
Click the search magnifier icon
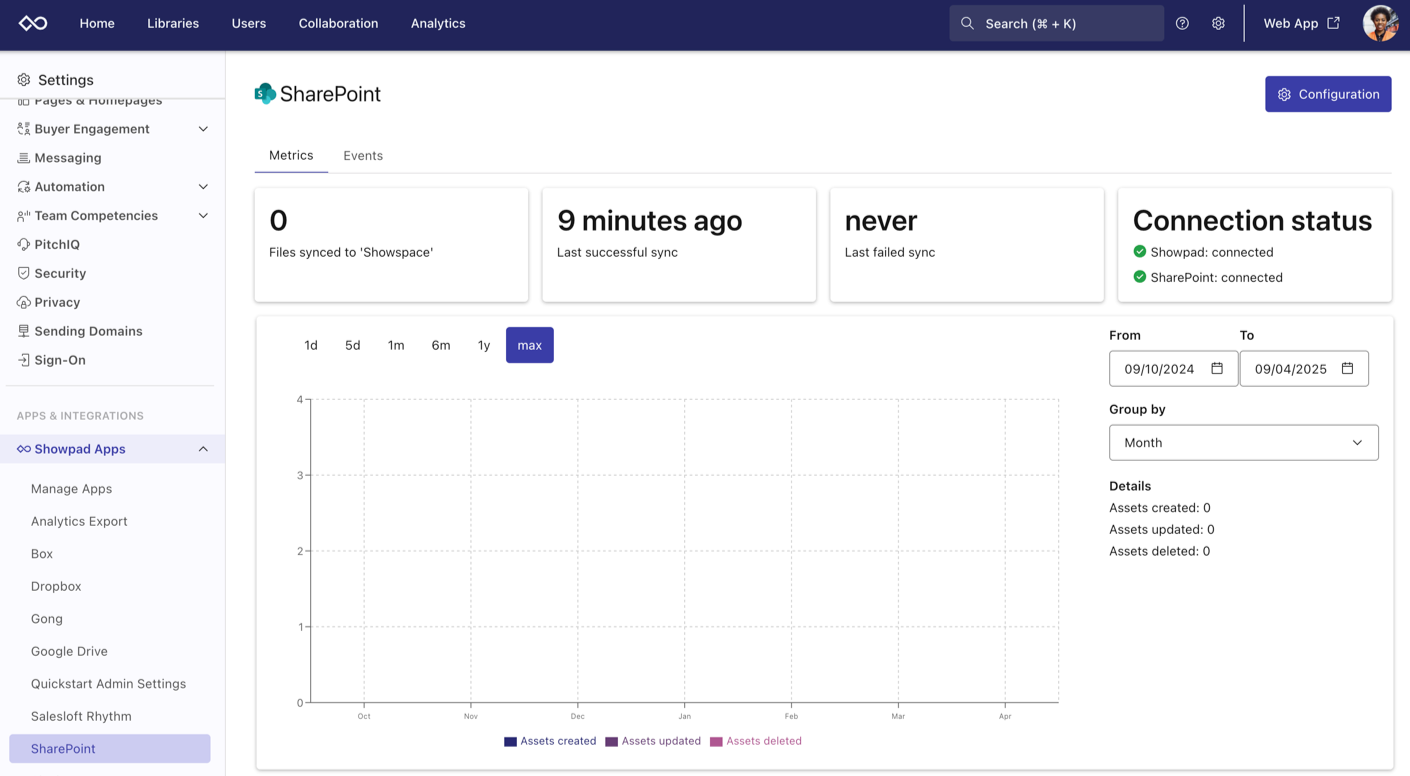tap(967, 23)
